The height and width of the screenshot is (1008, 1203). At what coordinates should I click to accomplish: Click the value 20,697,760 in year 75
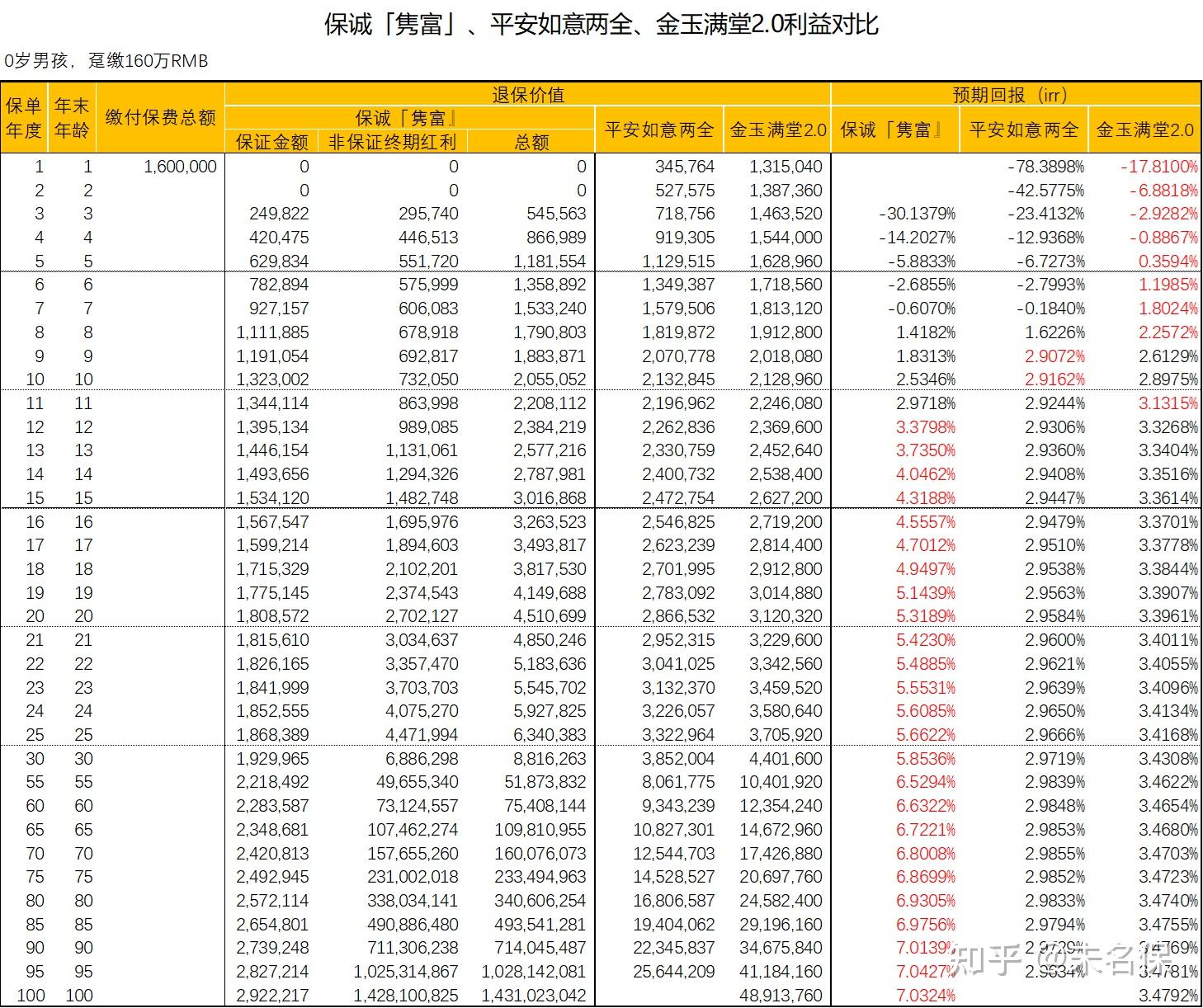click(x=781, y=877)
